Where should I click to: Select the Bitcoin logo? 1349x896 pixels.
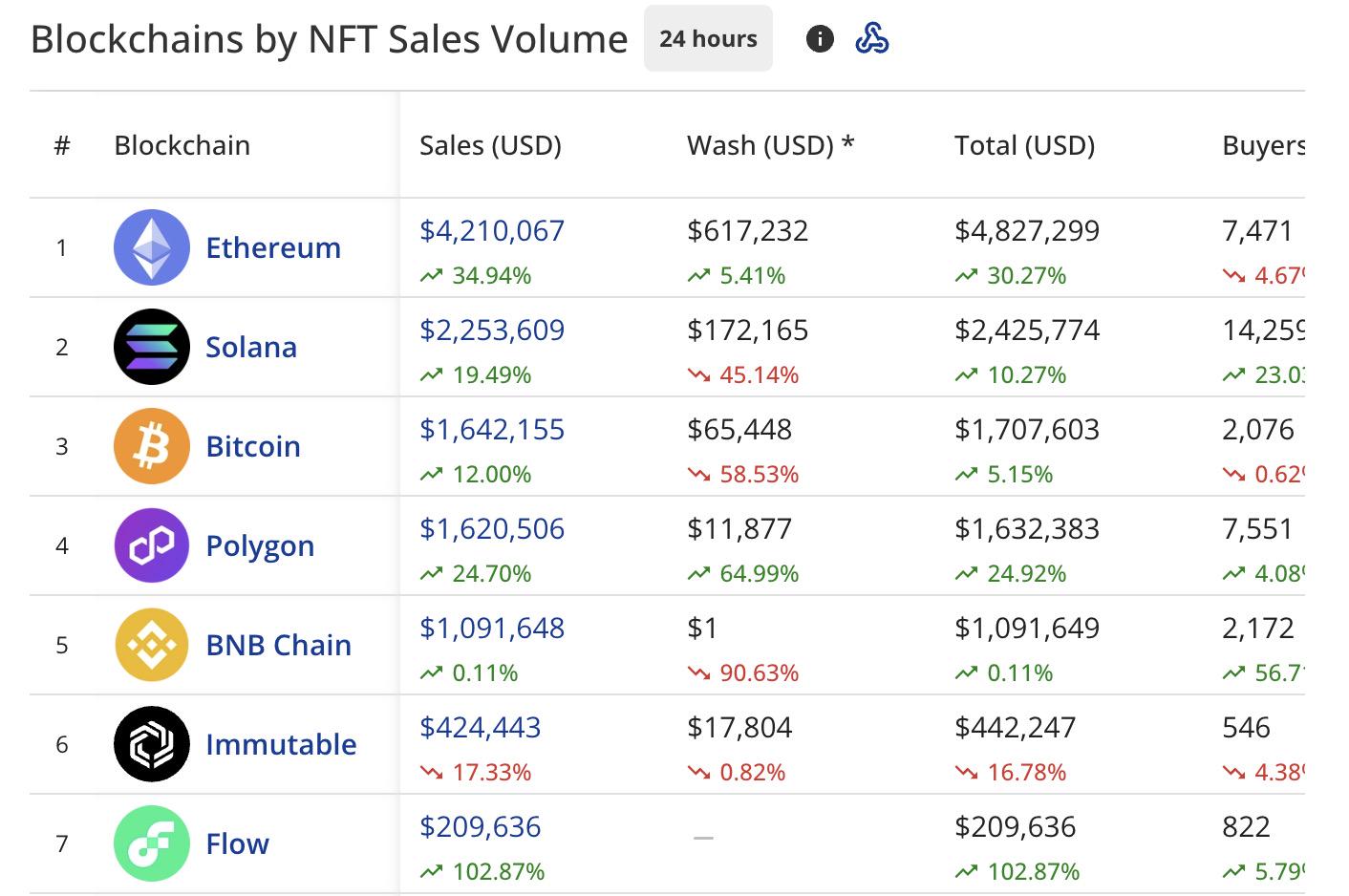tap(151, 446)
